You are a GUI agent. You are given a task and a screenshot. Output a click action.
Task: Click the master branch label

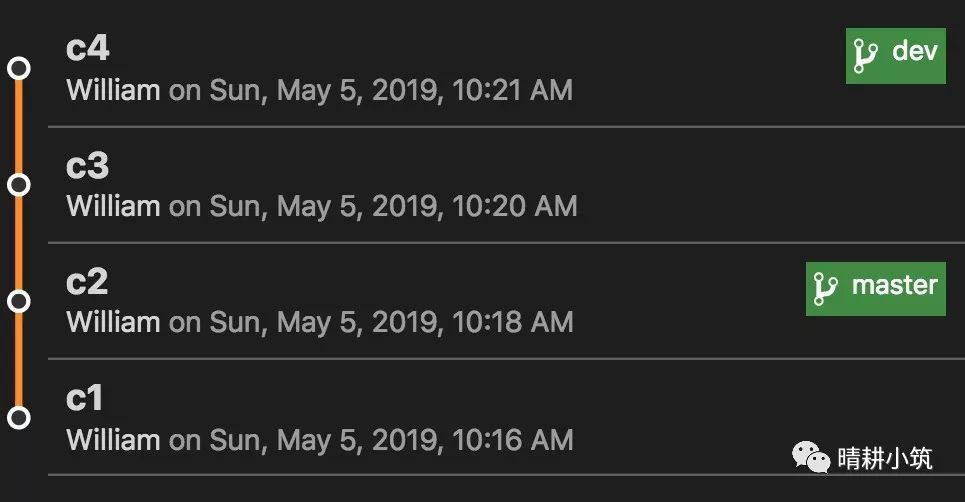894,286
